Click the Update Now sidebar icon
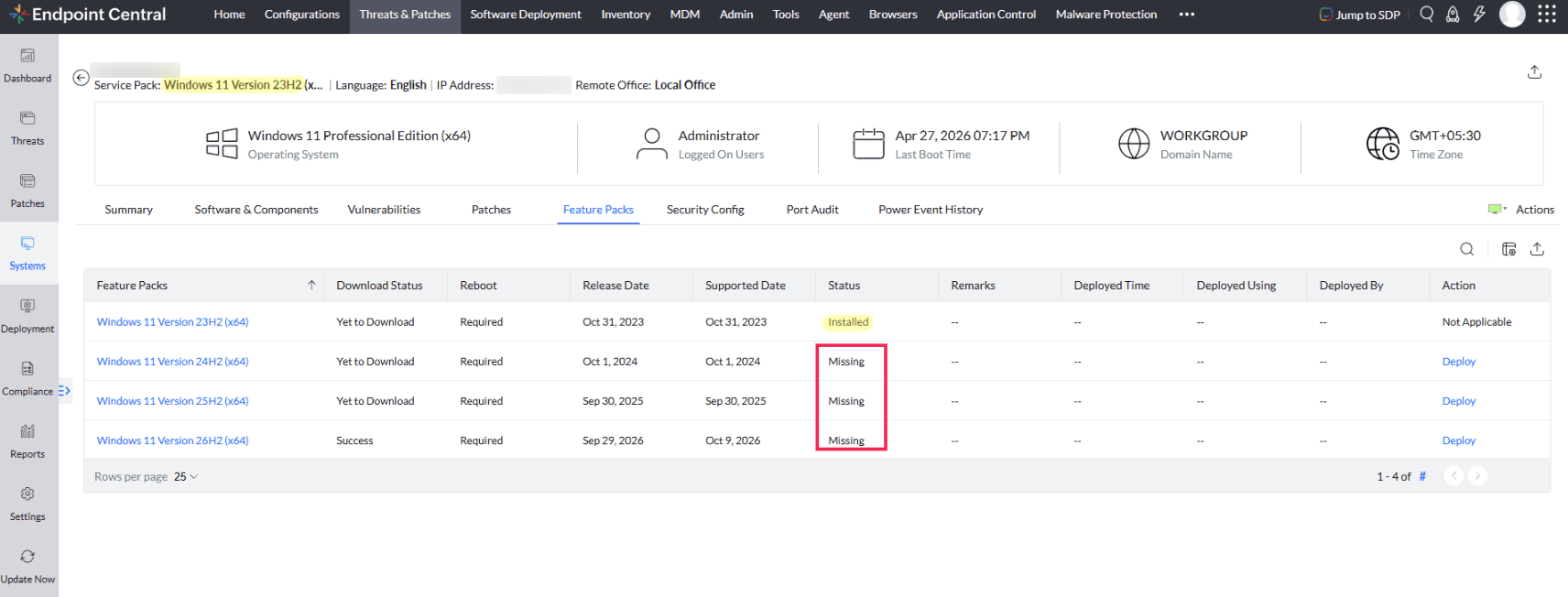1568x597 pixels. (x=27, y=567)
